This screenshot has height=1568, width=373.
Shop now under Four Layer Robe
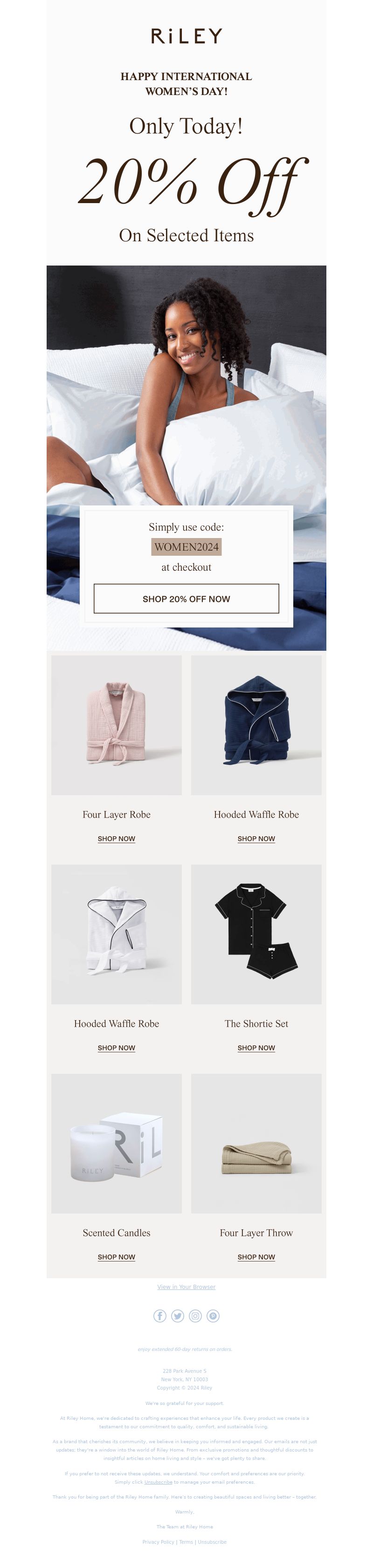point(117,839)
